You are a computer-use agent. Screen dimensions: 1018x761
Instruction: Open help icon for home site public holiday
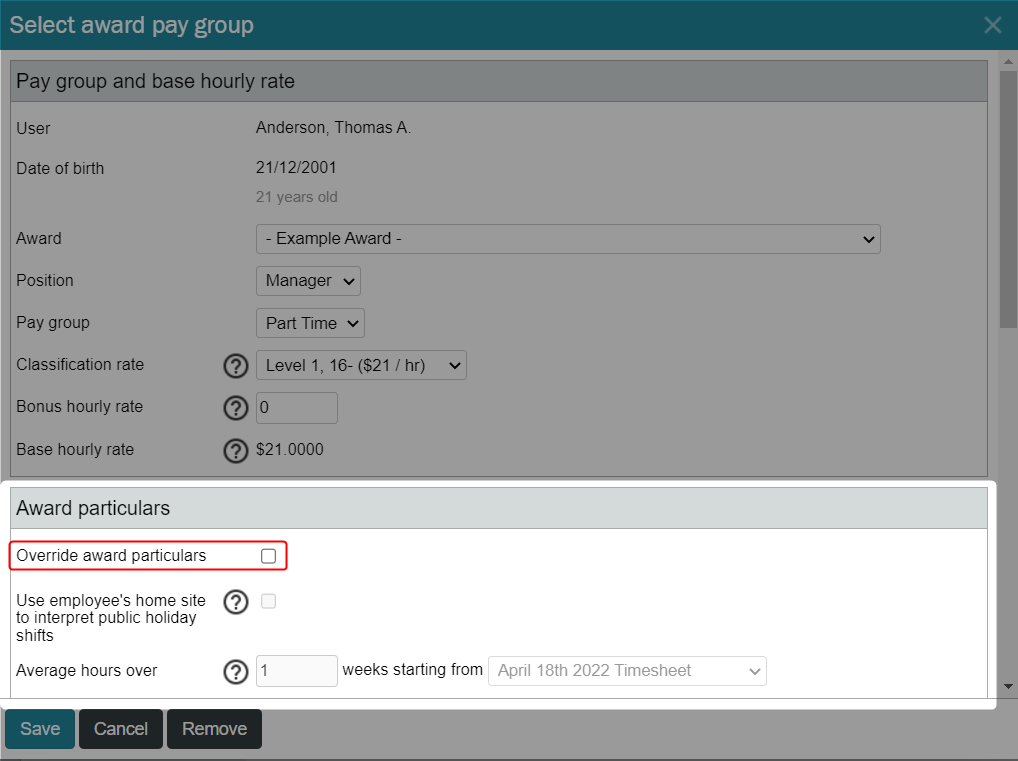(x=236, y=602)
